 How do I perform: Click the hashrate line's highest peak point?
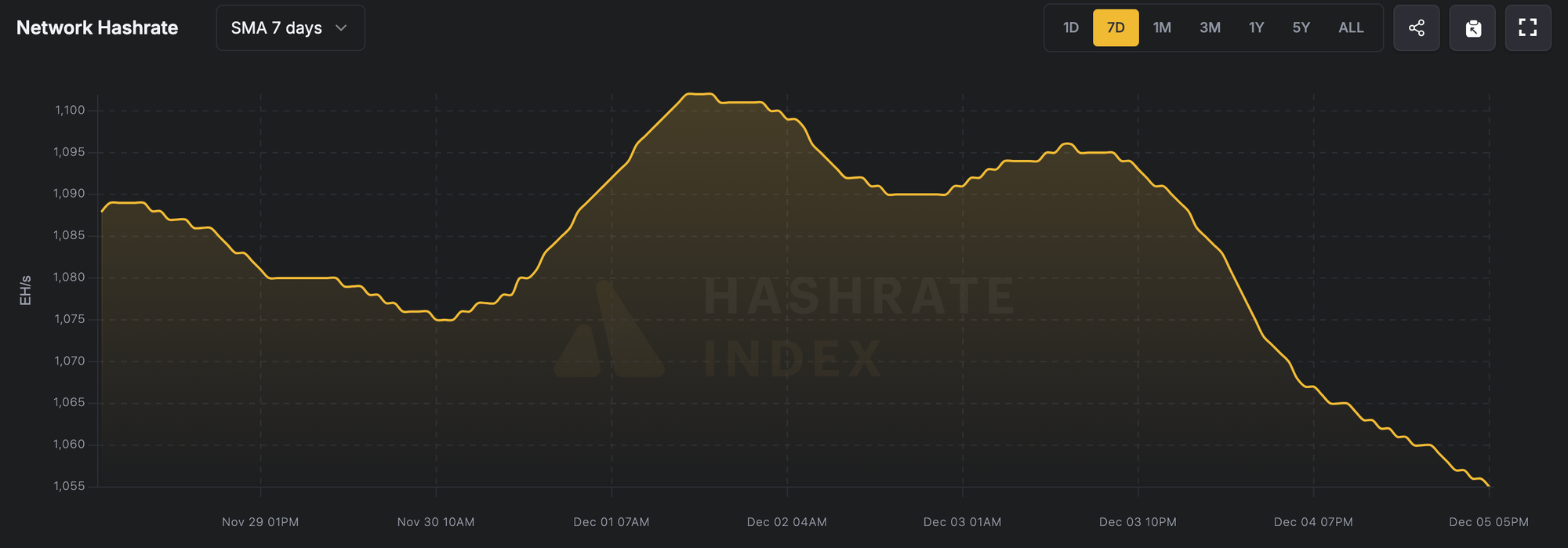[x=699, y=93]
